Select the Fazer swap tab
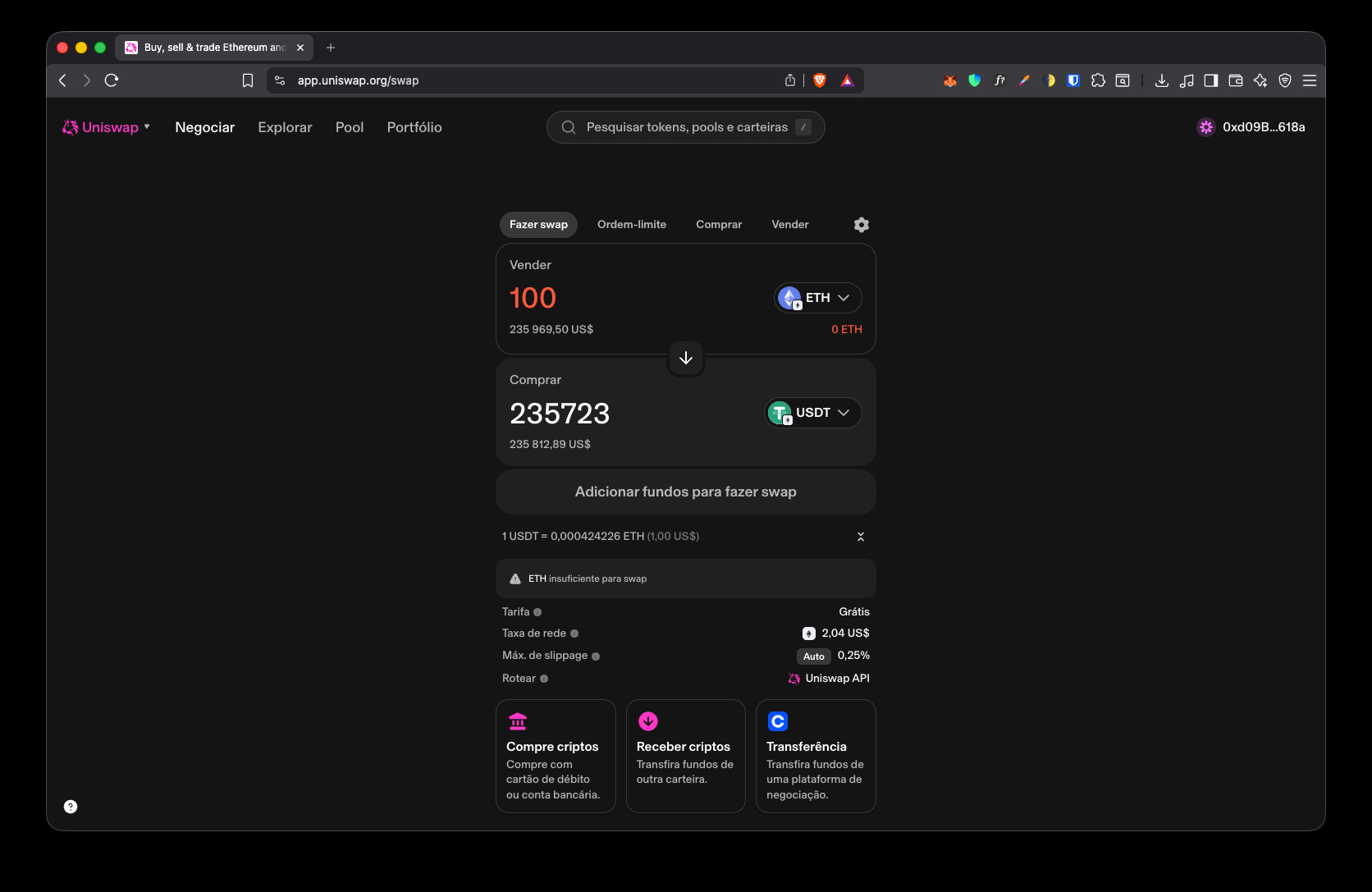The height and width of the screenshot is (892, 1372). (538, 225)
